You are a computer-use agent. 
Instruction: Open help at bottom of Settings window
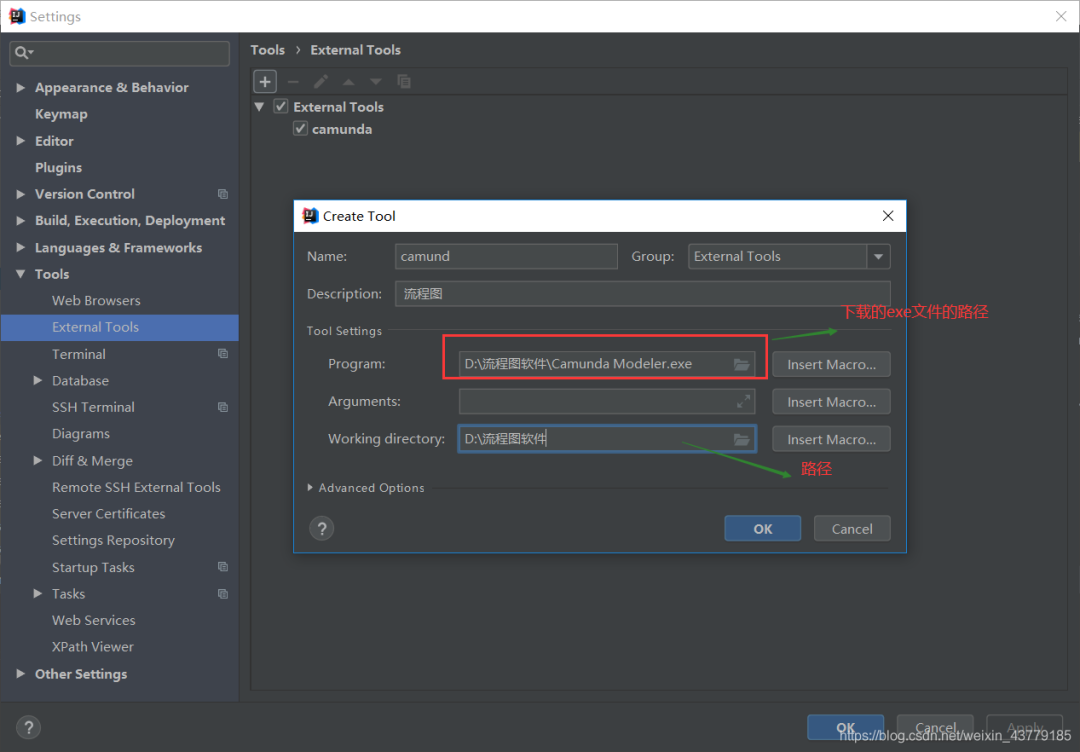28,727
